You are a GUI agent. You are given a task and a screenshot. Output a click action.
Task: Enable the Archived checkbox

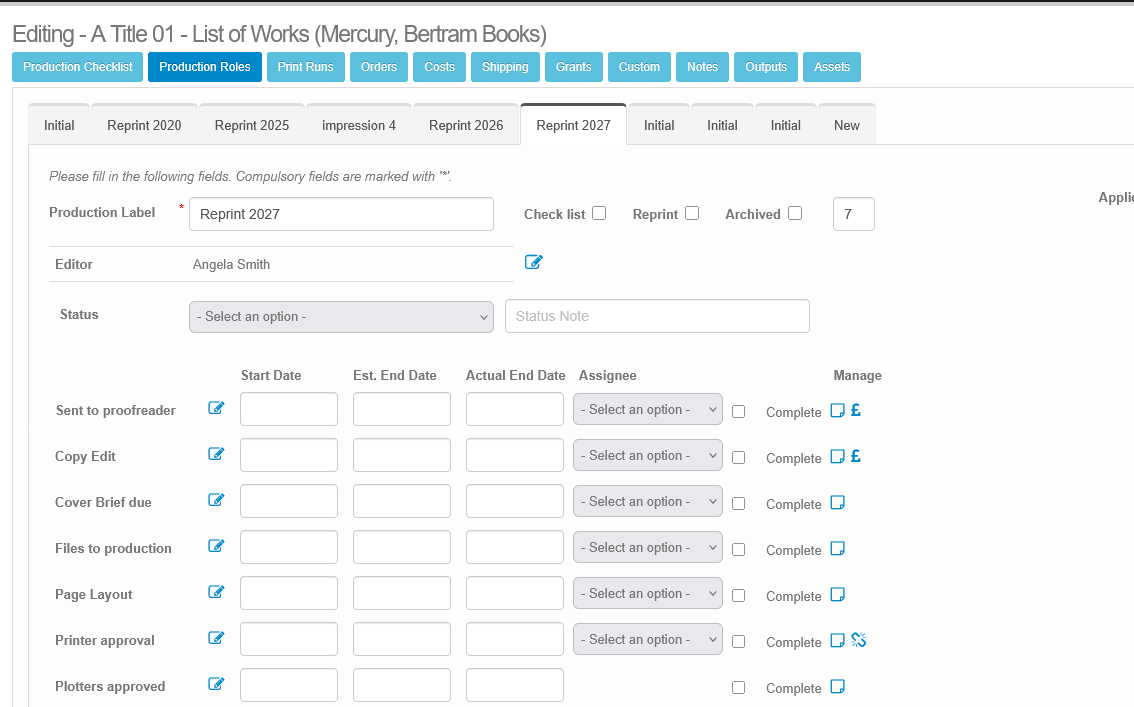795,213
